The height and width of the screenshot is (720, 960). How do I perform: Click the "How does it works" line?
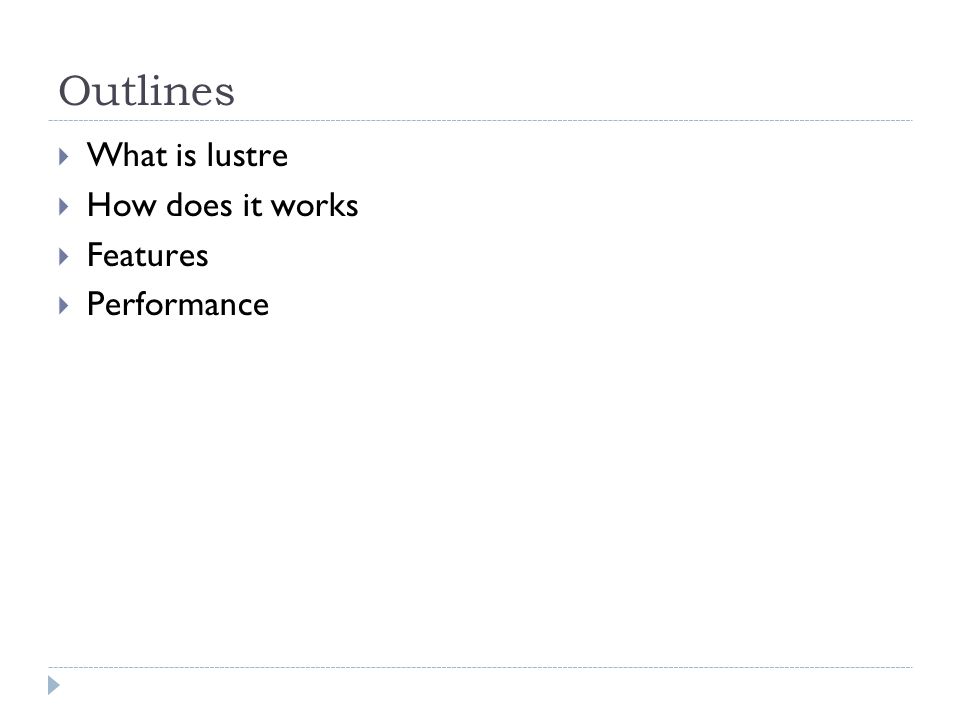point(223,205)
